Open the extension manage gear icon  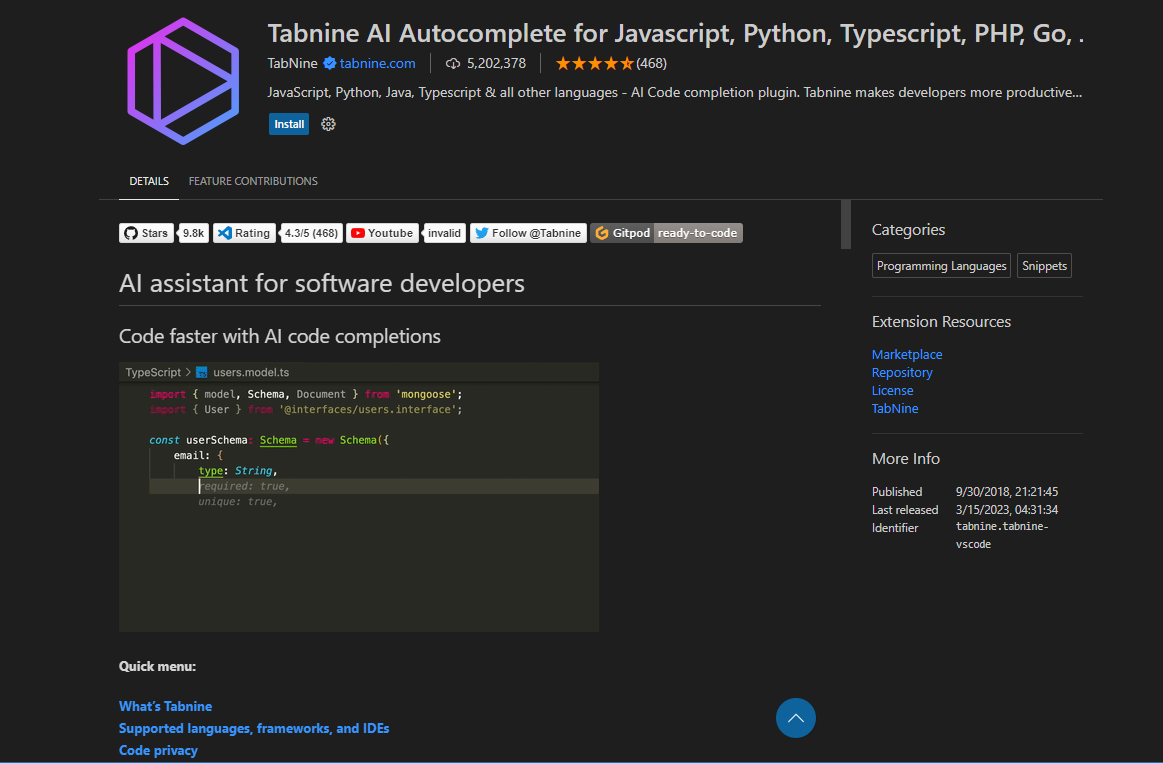tap(328, 124)
